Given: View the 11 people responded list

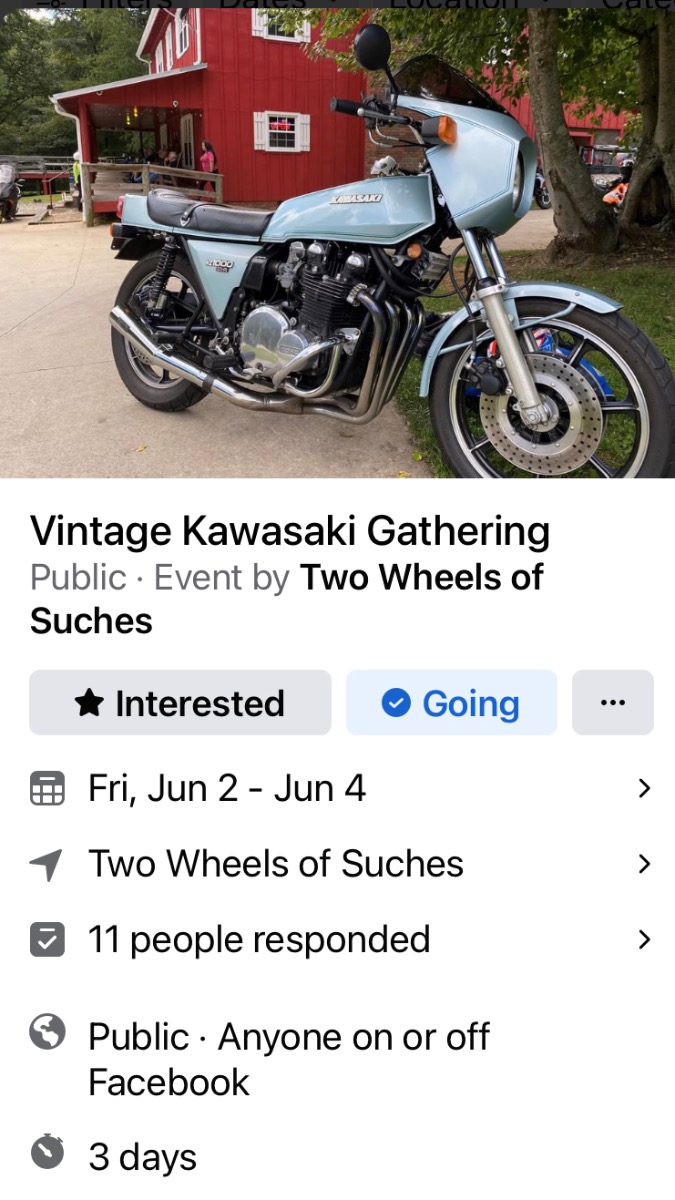Looking at the screenshot, I should (x=259, y=940).
